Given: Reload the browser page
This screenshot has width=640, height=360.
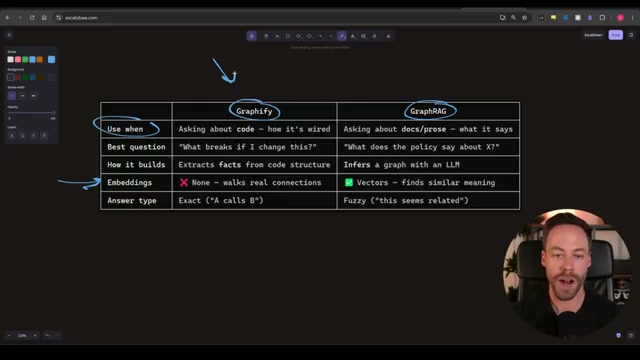Looking at the screenshot, I should point(32,18).
